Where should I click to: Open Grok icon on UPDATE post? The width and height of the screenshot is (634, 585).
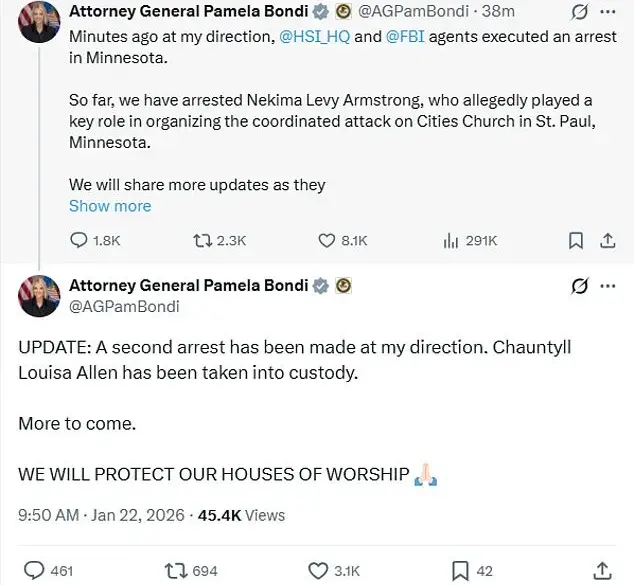pos(578,286)
